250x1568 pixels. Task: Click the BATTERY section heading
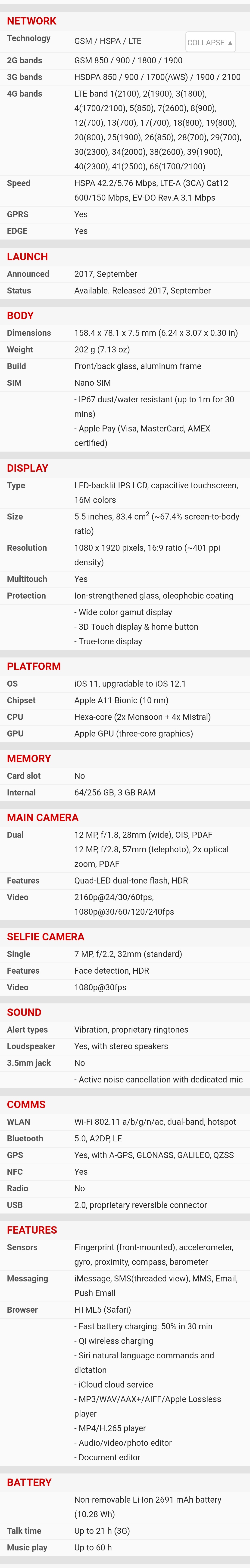point(29,1482)
